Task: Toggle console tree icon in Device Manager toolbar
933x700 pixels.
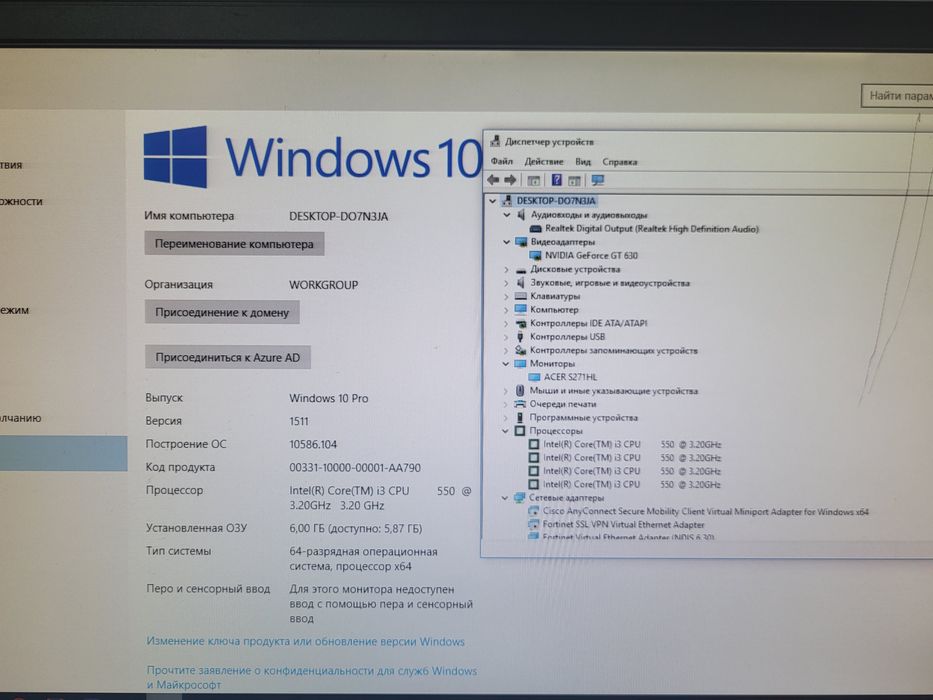Action: pyautogui.click(x=534, y=180)
